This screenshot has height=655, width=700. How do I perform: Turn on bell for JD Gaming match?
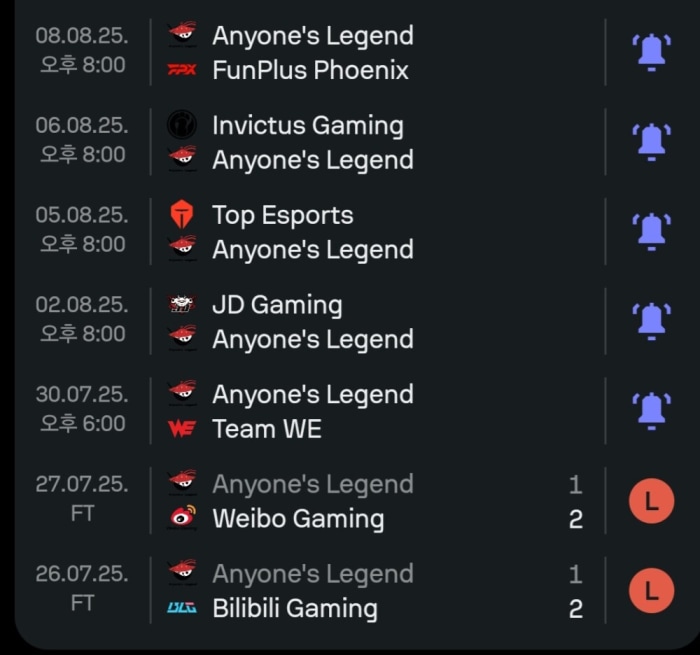pos(651,321)
